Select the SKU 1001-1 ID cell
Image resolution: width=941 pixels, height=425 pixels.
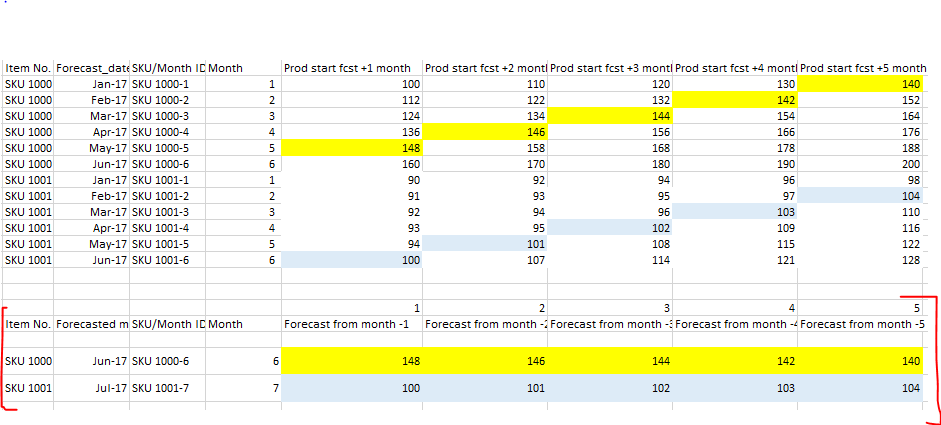(x=167, y=180)
